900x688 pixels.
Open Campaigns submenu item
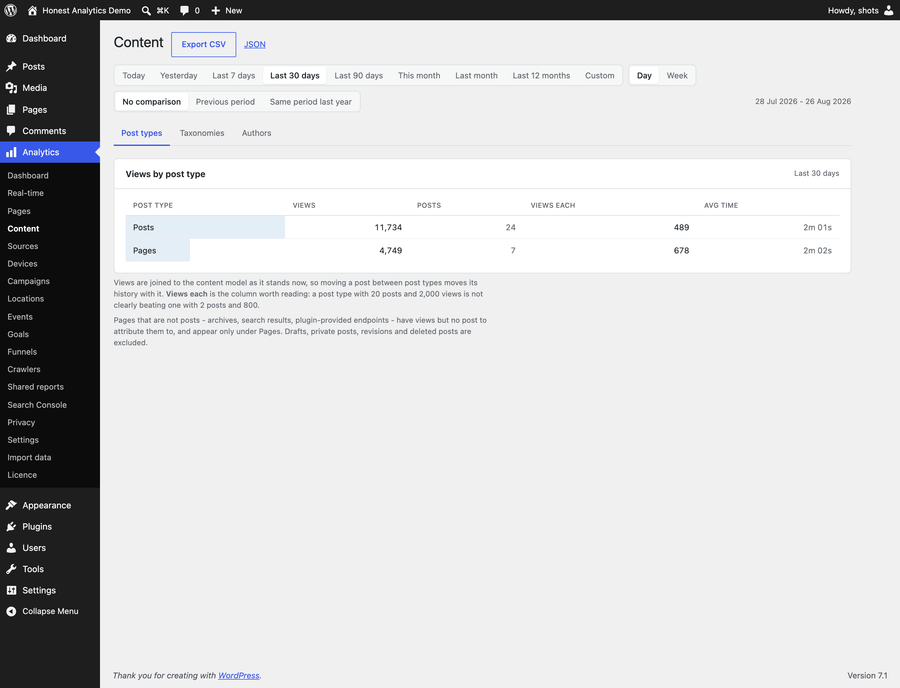29,281
